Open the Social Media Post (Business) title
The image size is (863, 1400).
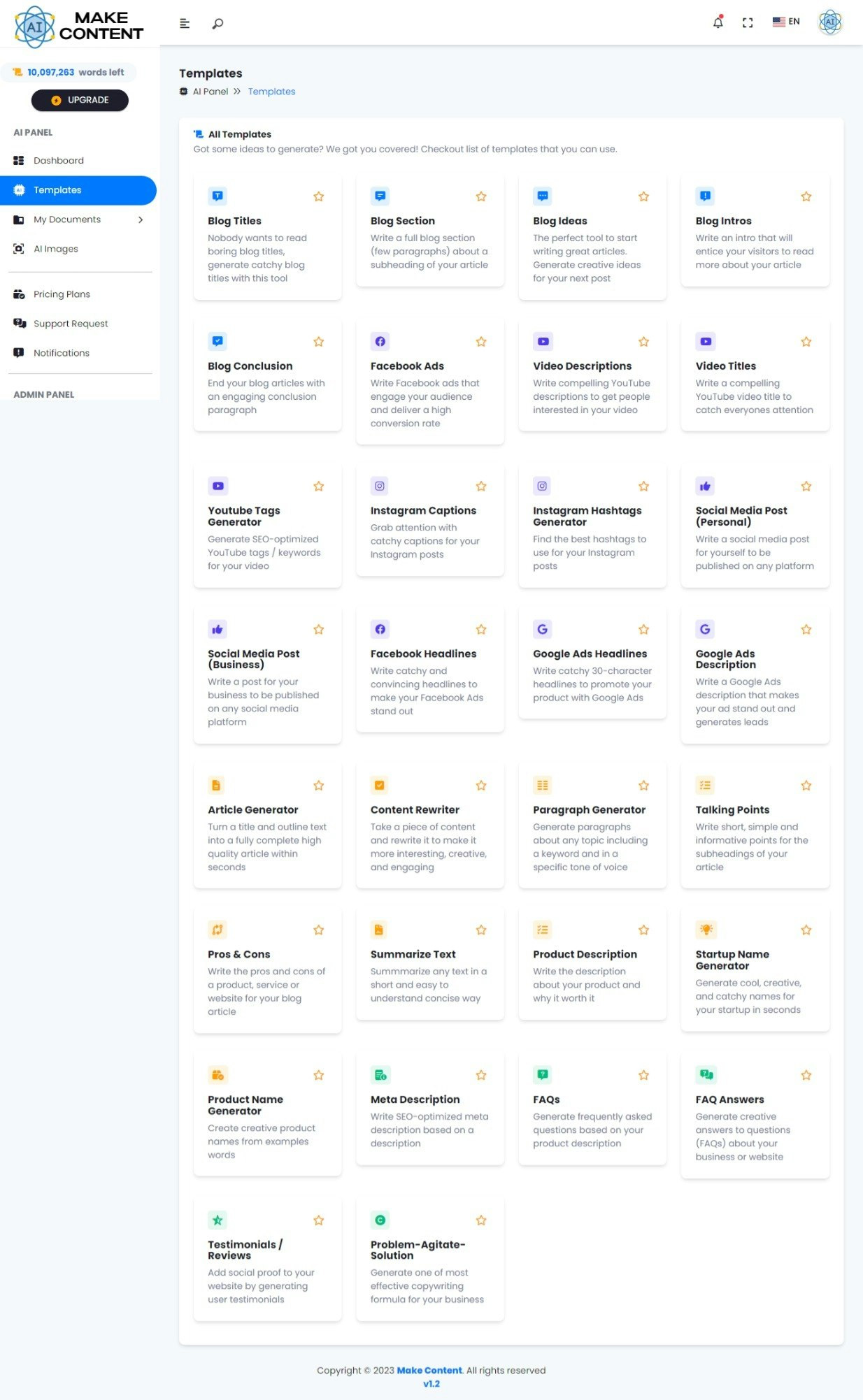254,659
